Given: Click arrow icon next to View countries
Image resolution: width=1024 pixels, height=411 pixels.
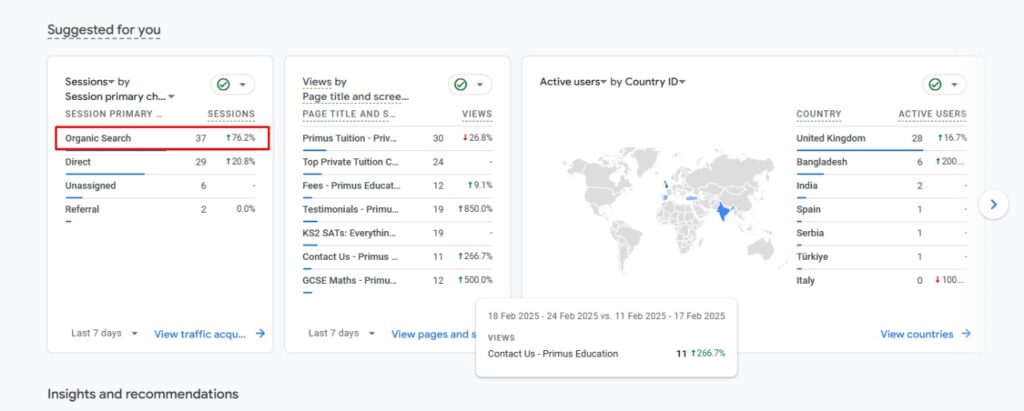Looking at the screenshot, I should (966, 334).
